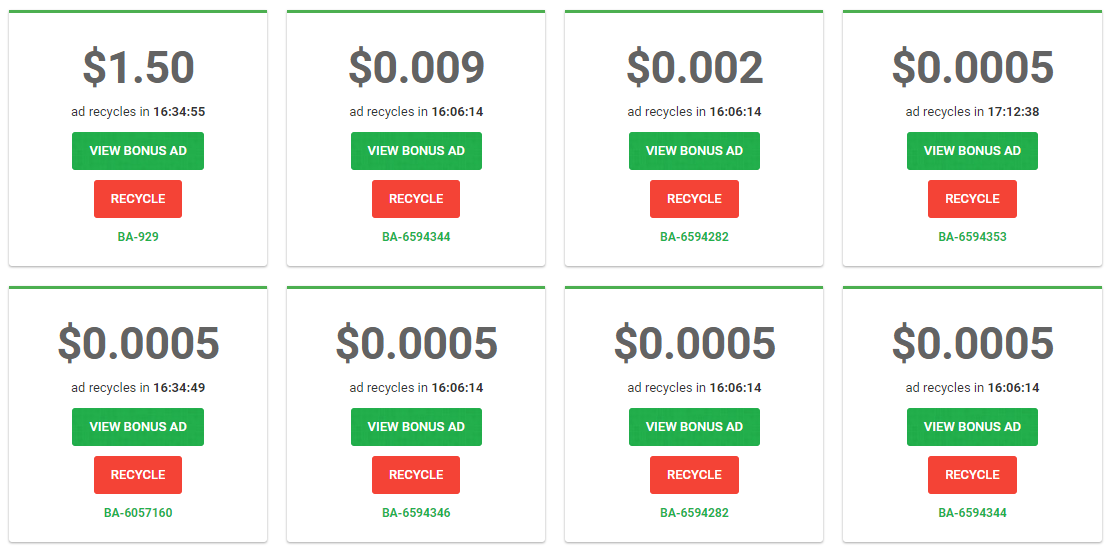Viewport: 1112px width, 550px height.
Task: Select the $0.009 amount heading
Action: point(416,67)
